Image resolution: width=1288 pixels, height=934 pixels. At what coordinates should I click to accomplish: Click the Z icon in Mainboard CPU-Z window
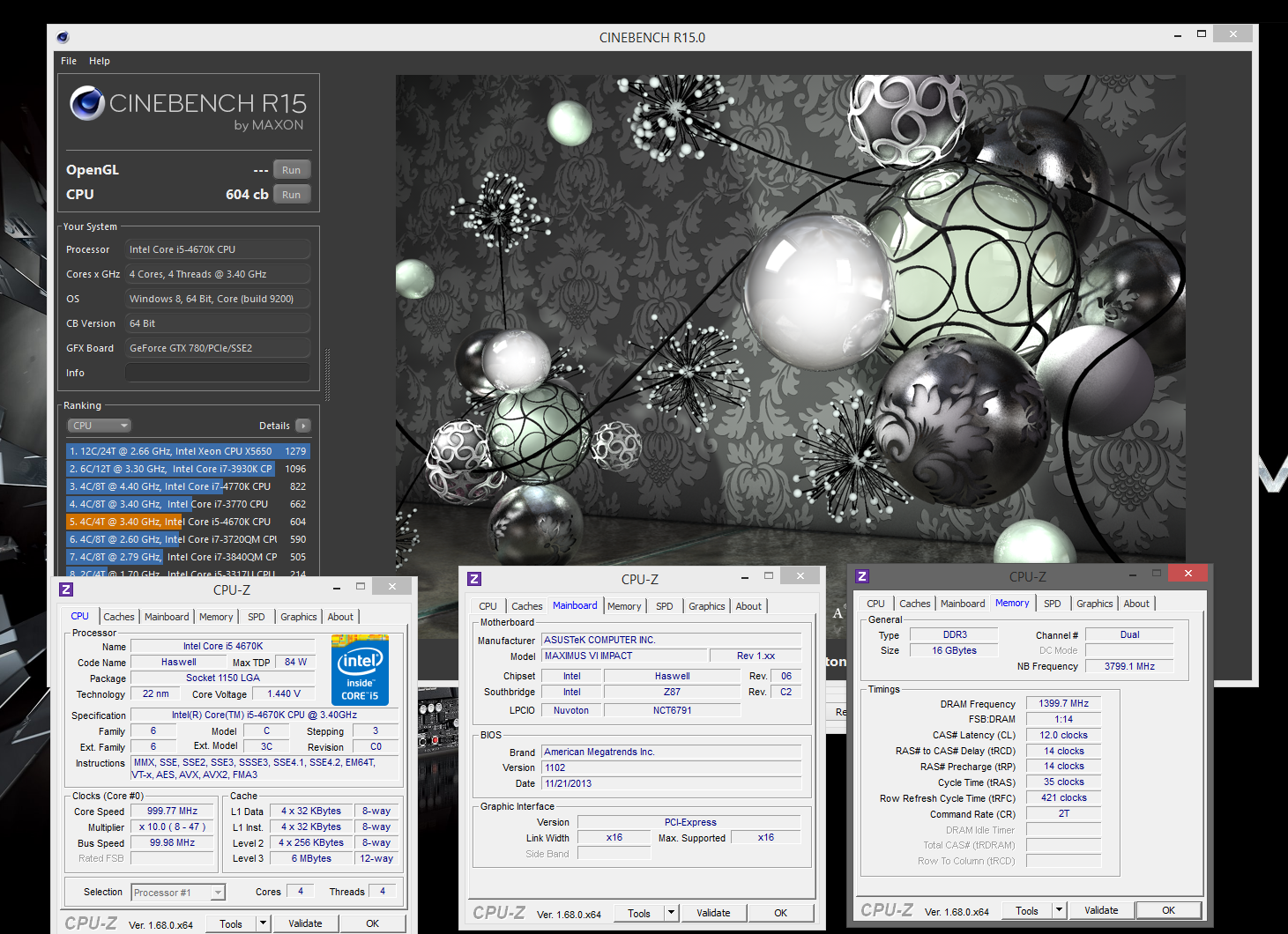[474, 579]
